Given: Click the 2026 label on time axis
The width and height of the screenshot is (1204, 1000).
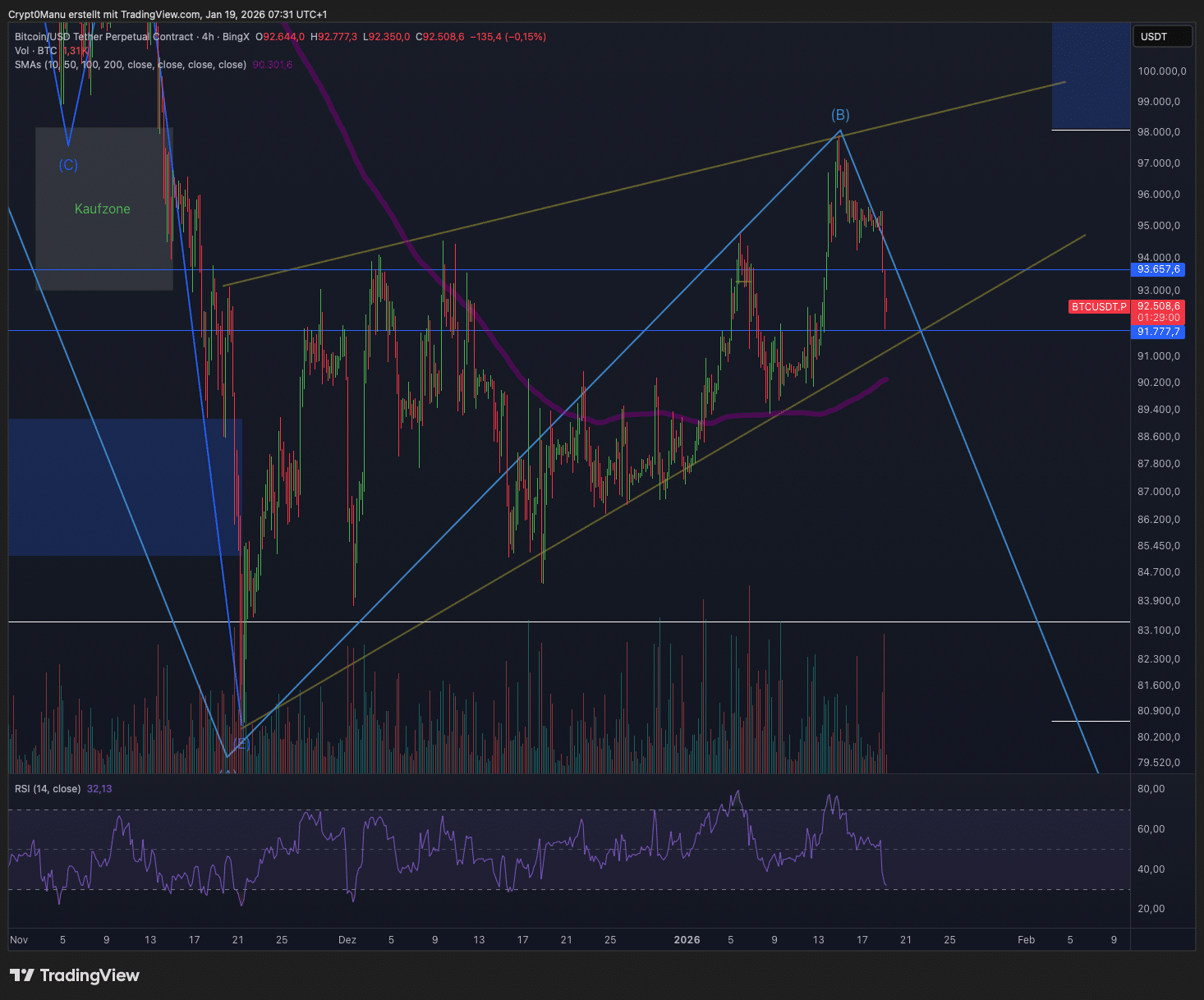Looking at the screenshot, I should click(x=687, y=940).
